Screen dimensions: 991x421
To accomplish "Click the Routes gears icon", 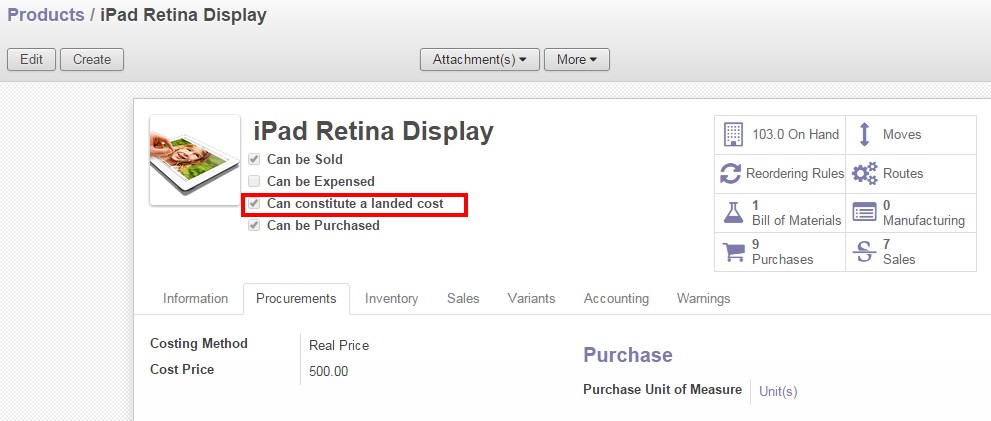I will click(x=864, y=174).
